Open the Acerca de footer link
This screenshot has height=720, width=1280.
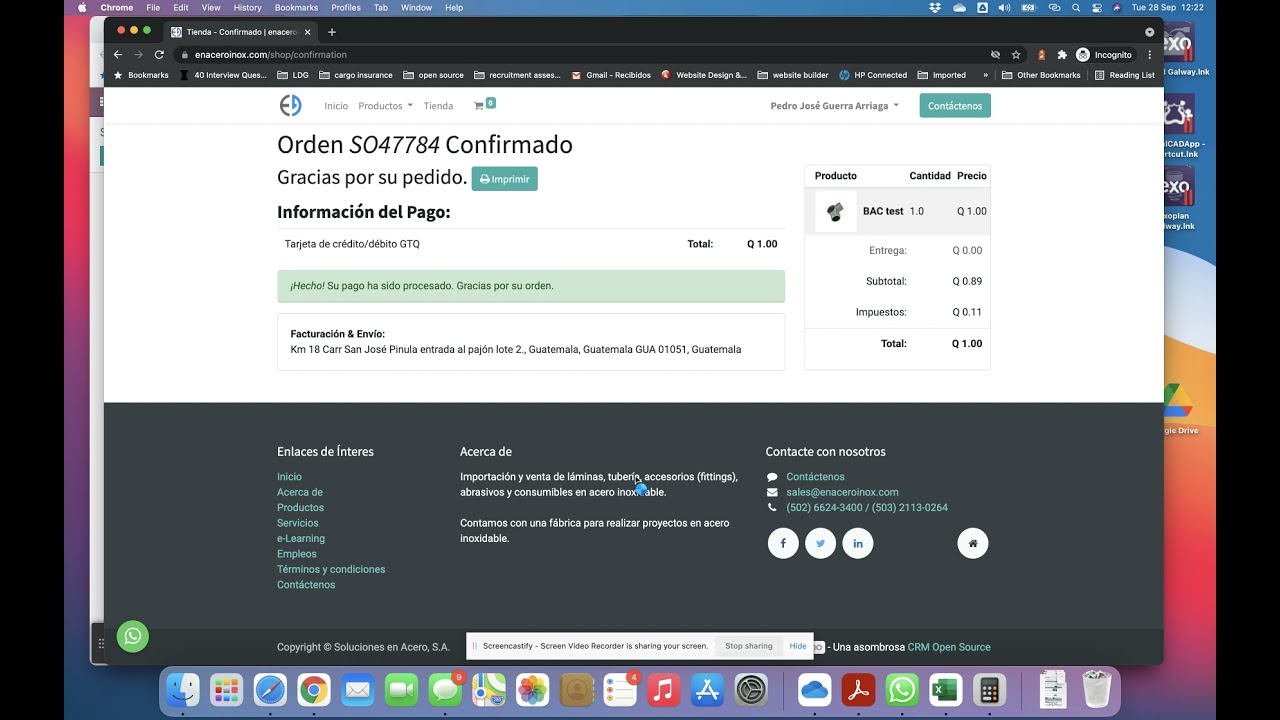point(300,492)
